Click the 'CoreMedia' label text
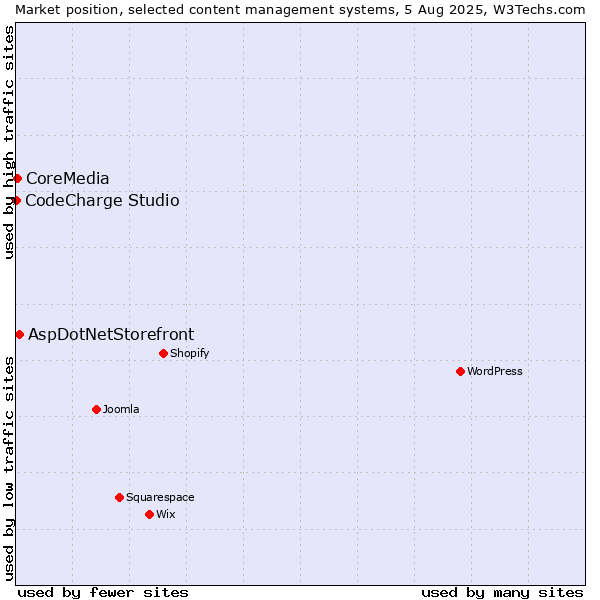Viewport: 600px width, 600px height. coord(68,179)
